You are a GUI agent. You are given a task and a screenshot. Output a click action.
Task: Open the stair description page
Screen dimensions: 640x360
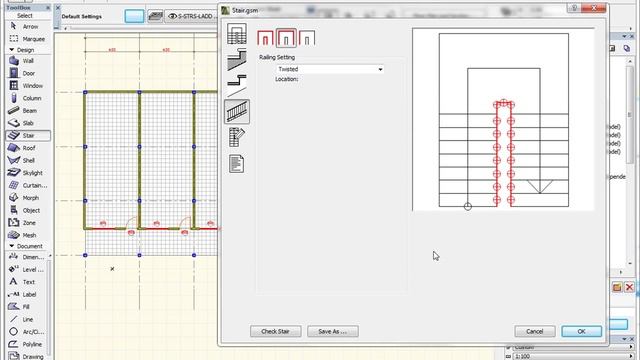(x=237, y=164)
